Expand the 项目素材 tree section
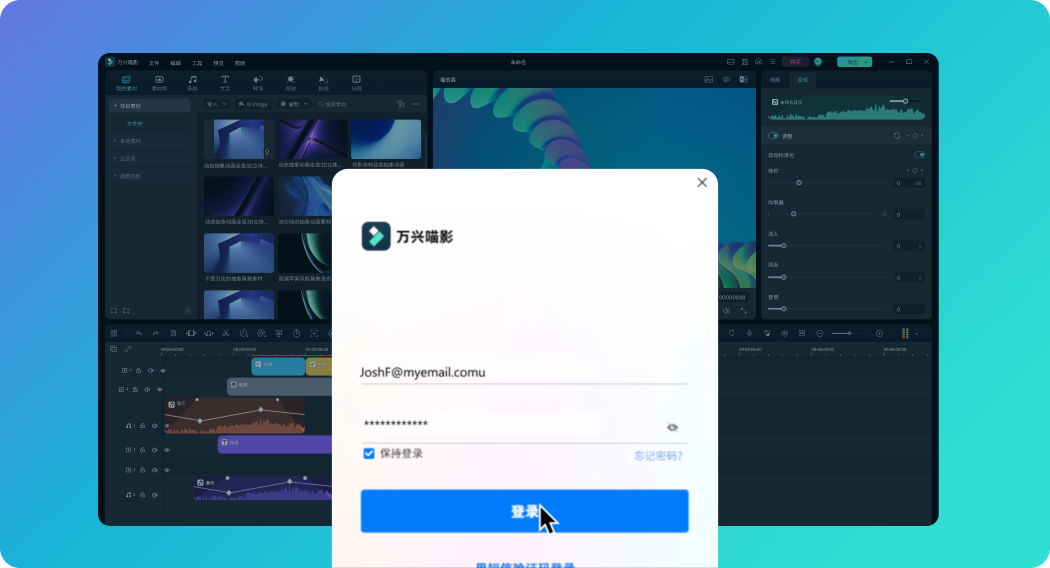 click(115, 105)
